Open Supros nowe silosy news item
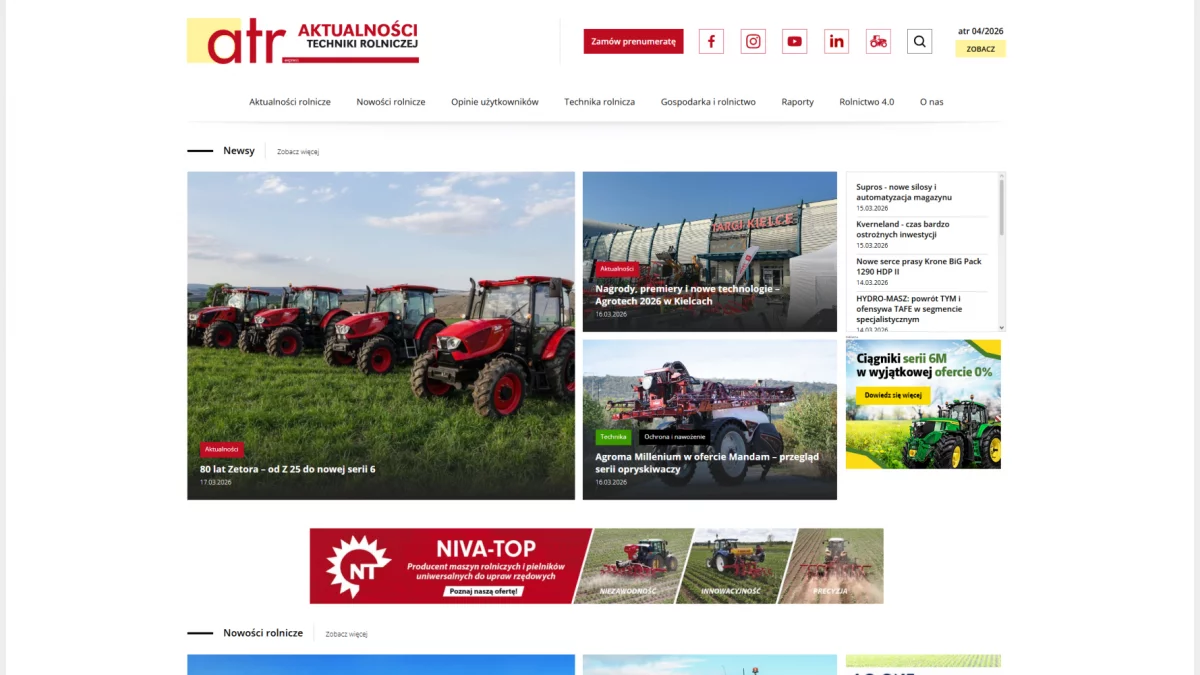1200x675 pixels. coord(904,192)
